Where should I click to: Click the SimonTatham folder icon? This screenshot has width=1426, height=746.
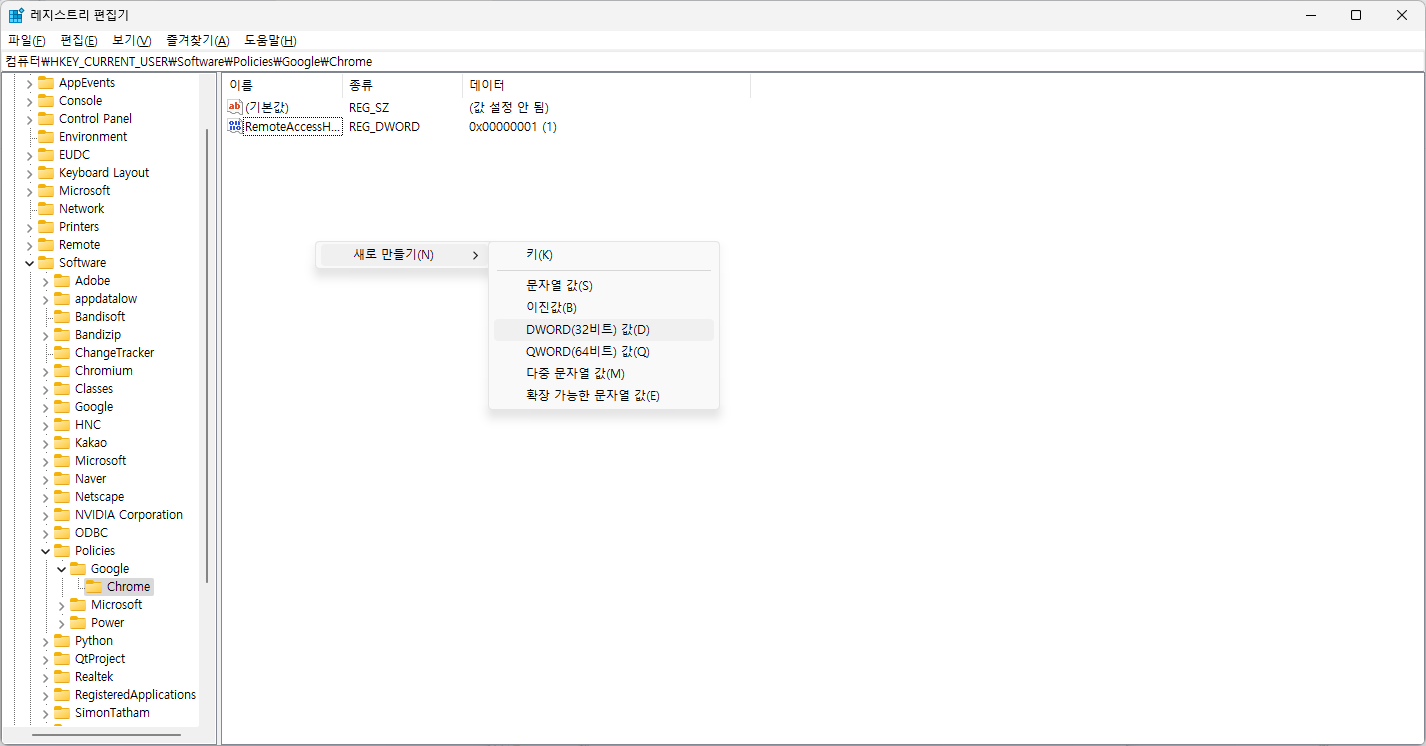tap(62, 713)
